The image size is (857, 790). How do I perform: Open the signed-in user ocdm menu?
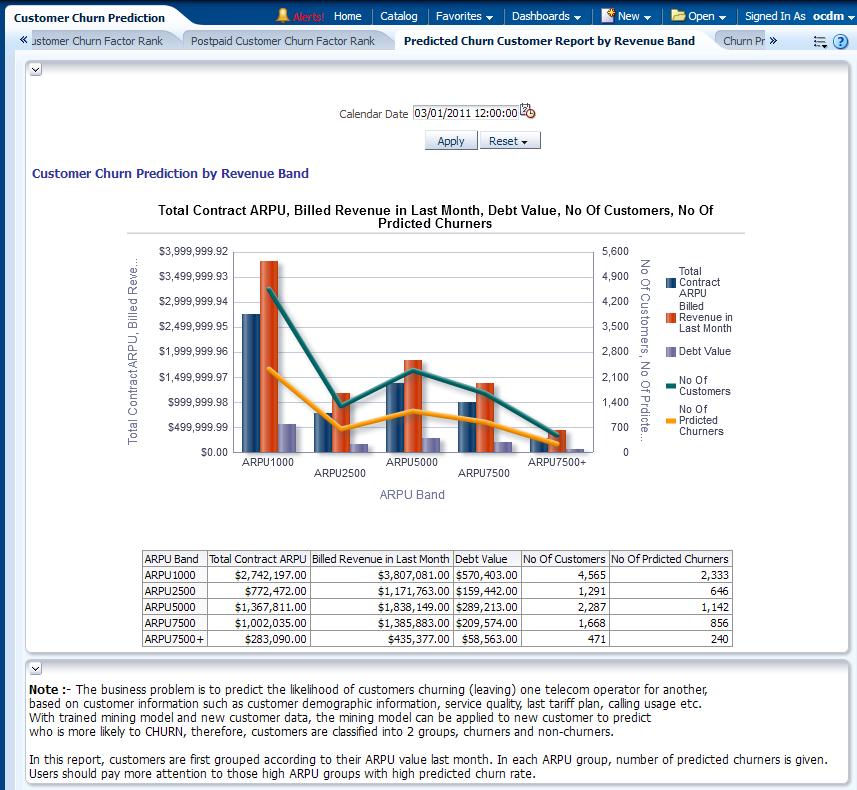[832, 16]
